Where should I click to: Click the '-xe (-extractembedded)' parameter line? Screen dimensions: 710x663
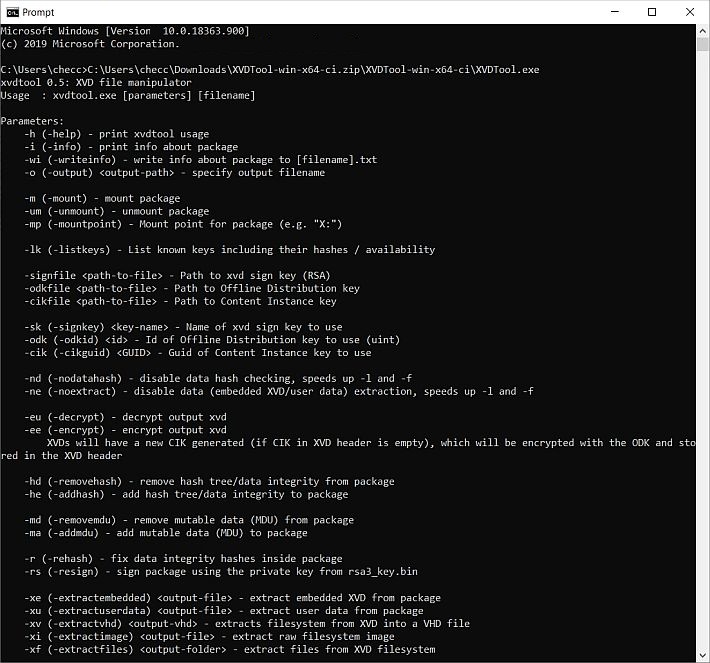(233, 598)
